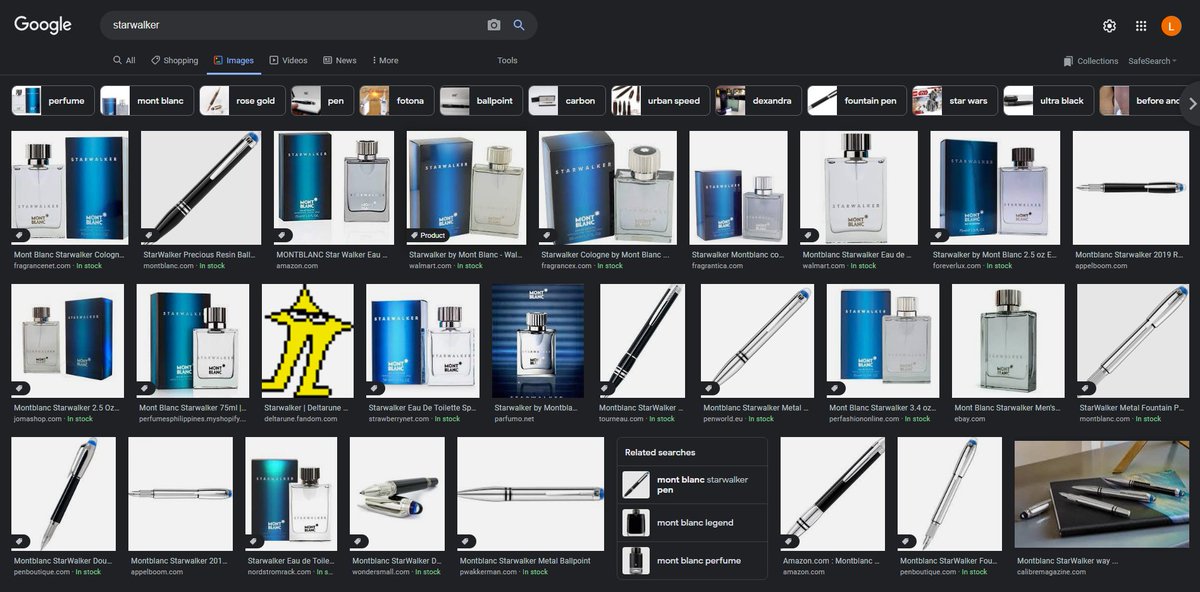Filter results by fotona chip
This screenshot has width=1200, height=592.
click(x=397, y=101)
